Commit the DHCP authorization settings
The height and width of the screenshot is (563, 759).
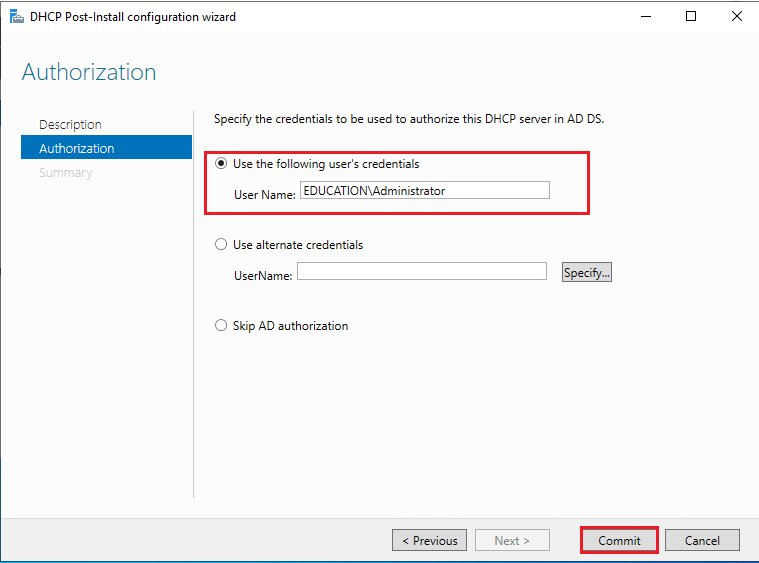[x=619, y=540]
